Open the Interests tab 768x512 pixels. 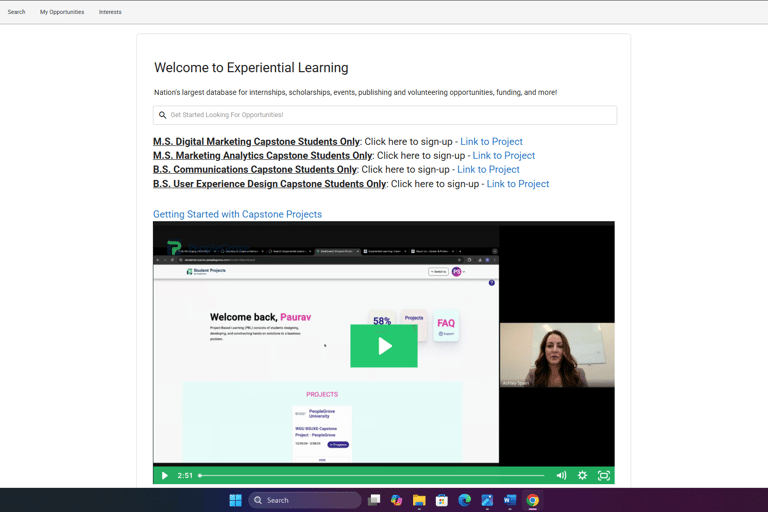coord(110,12)
